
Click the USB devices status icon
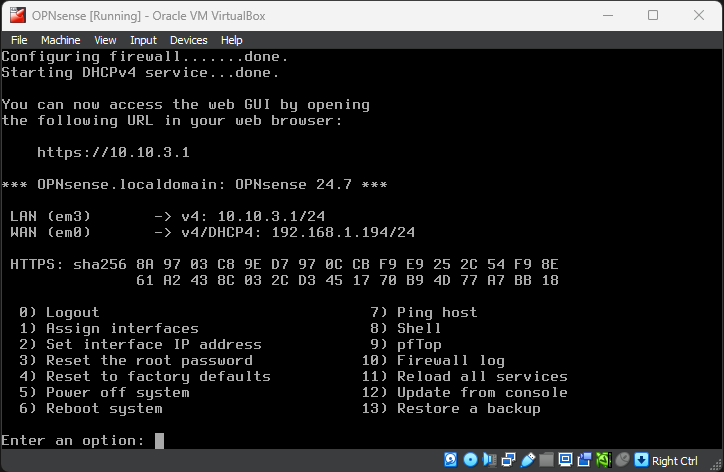point(527,460)
